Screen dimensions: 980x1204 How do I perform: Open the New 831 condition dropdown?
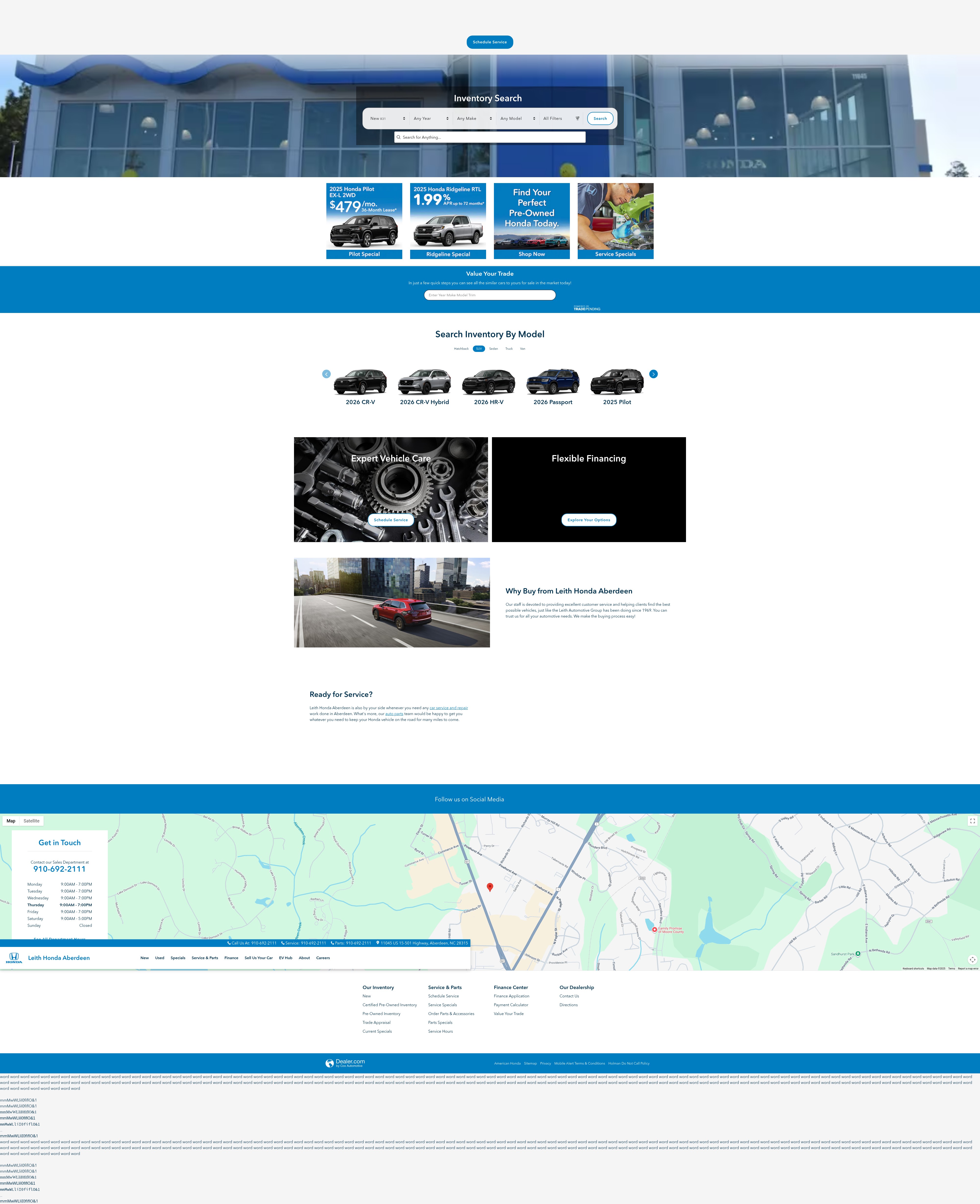[x=387, y=119]
